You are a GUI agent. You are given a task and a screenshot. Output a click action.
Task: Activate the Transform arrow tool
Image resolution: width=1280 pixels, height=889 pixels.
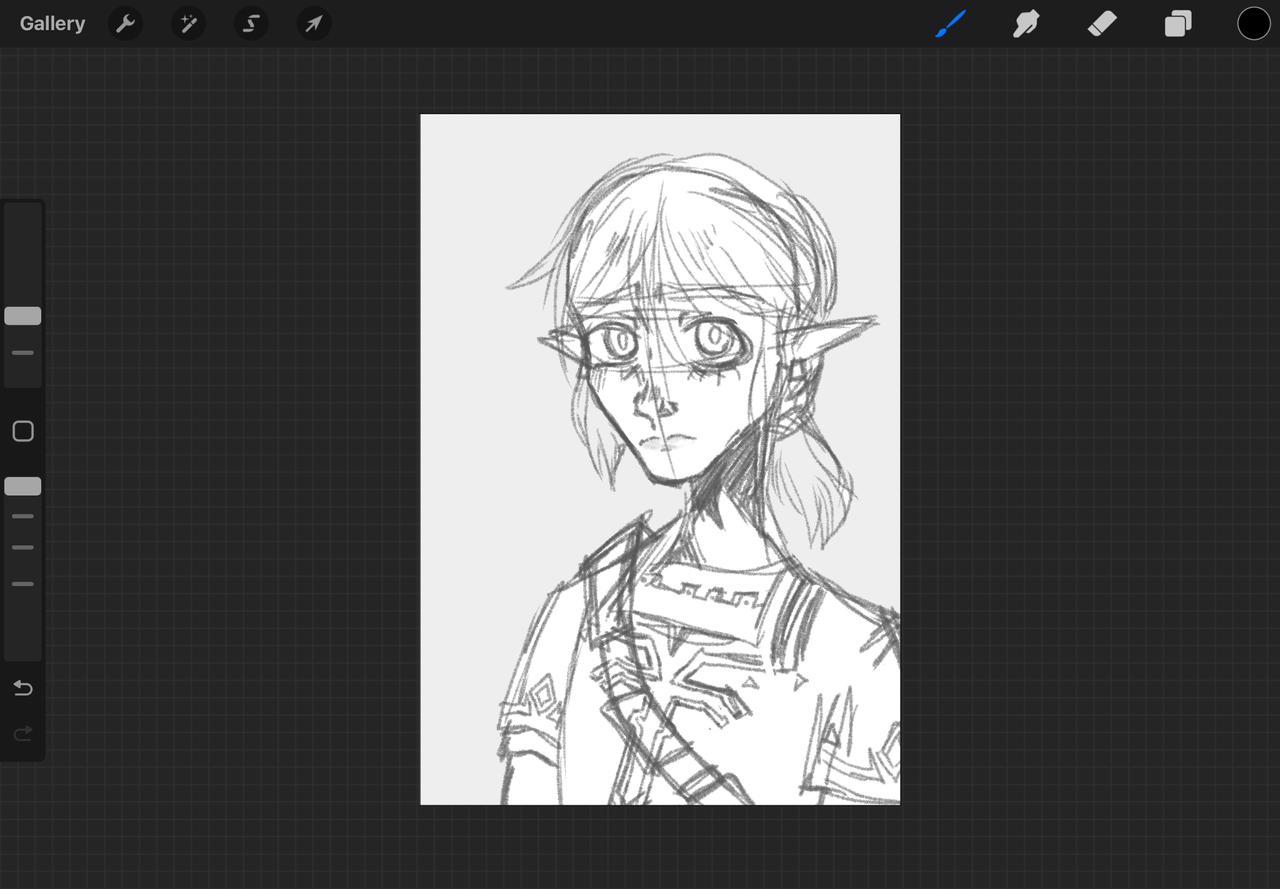click(314, 24)
